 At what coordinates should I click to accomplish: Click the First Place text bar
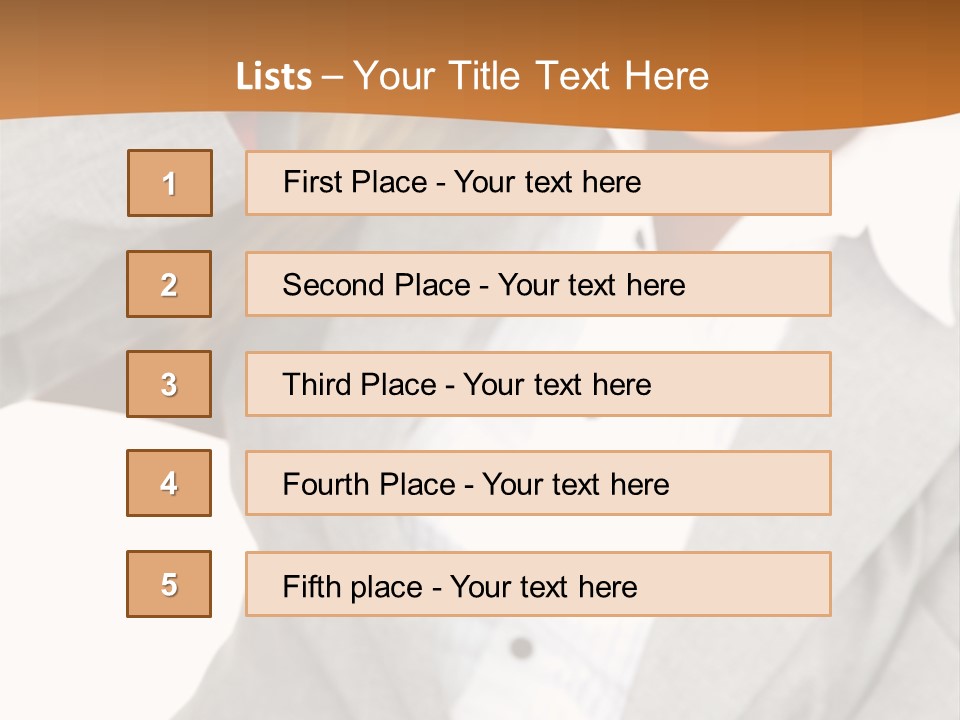538,183
